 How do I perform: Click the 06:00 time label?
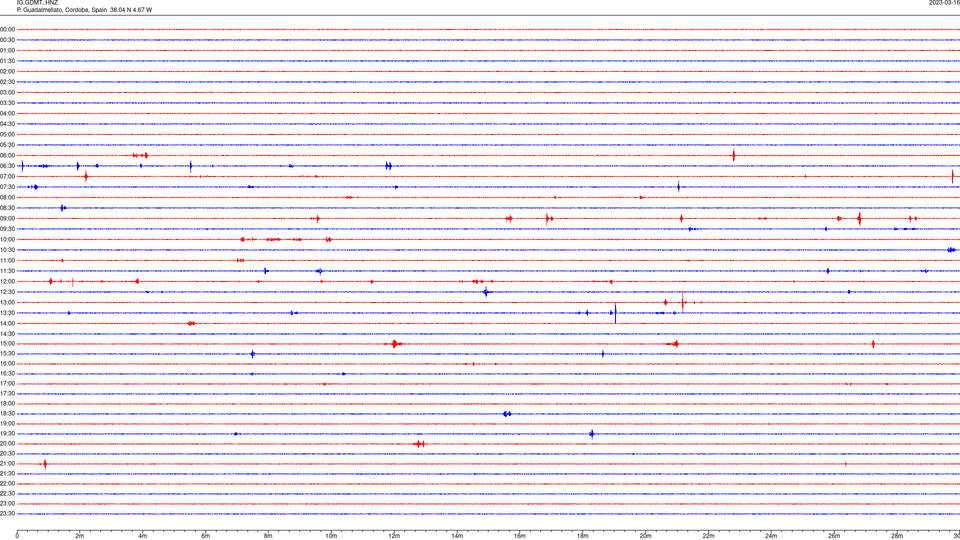click(x=7, y=156)
